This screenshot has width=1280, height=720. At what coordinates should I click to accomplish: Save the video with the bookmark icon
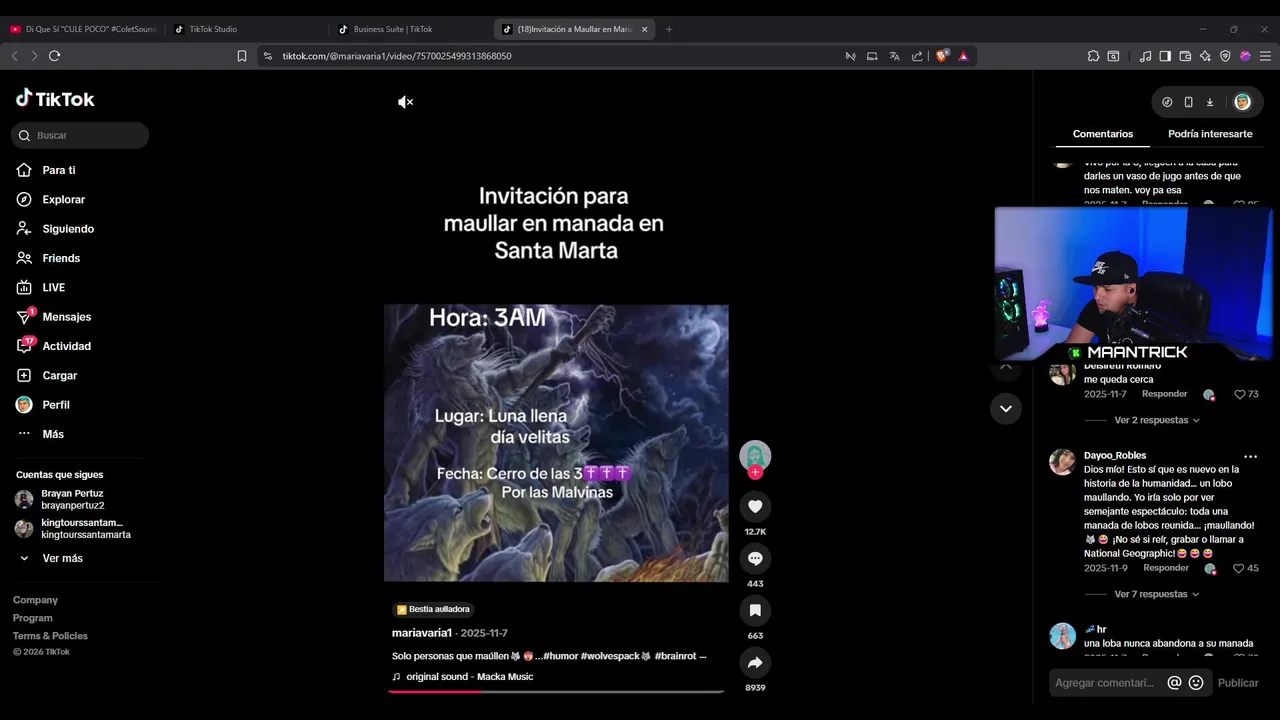click(x=755, y=610)
